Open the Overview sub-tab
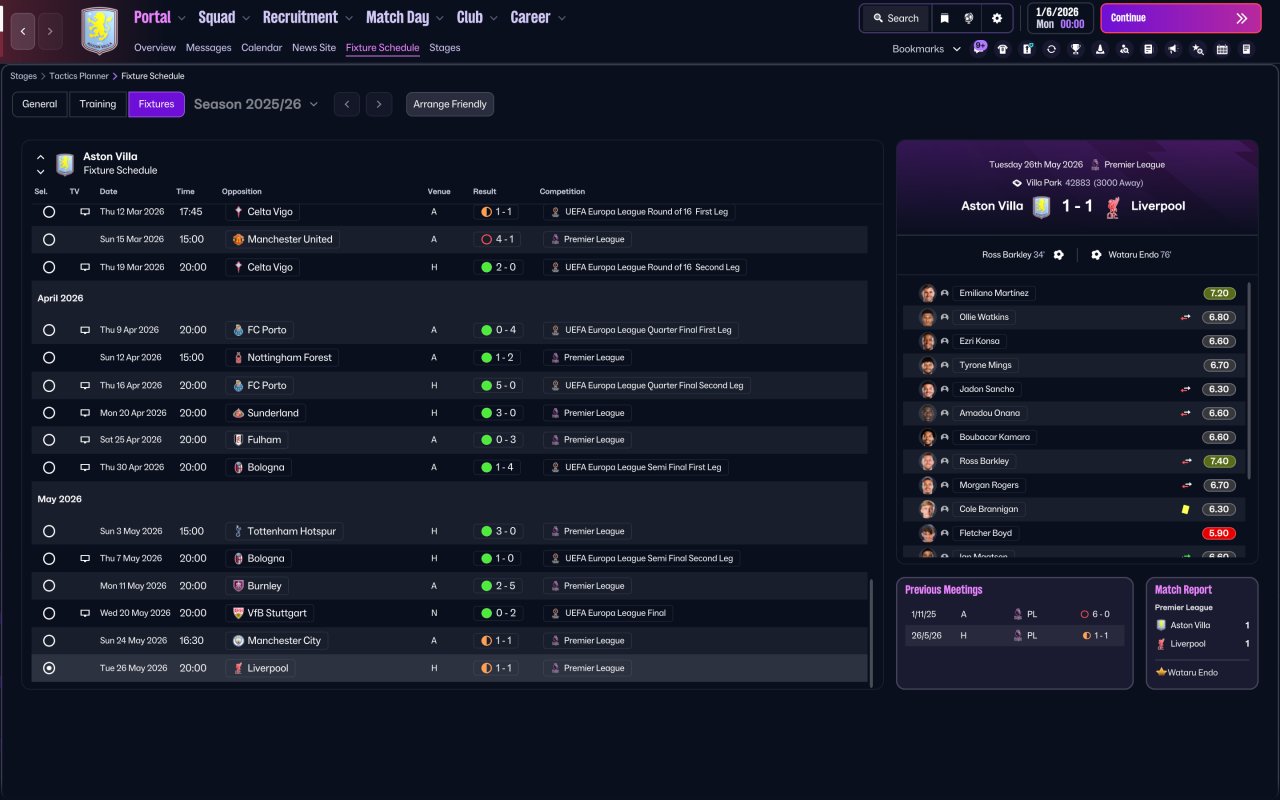The height and width of the screenshot is (800, 1280). point(155,48)
